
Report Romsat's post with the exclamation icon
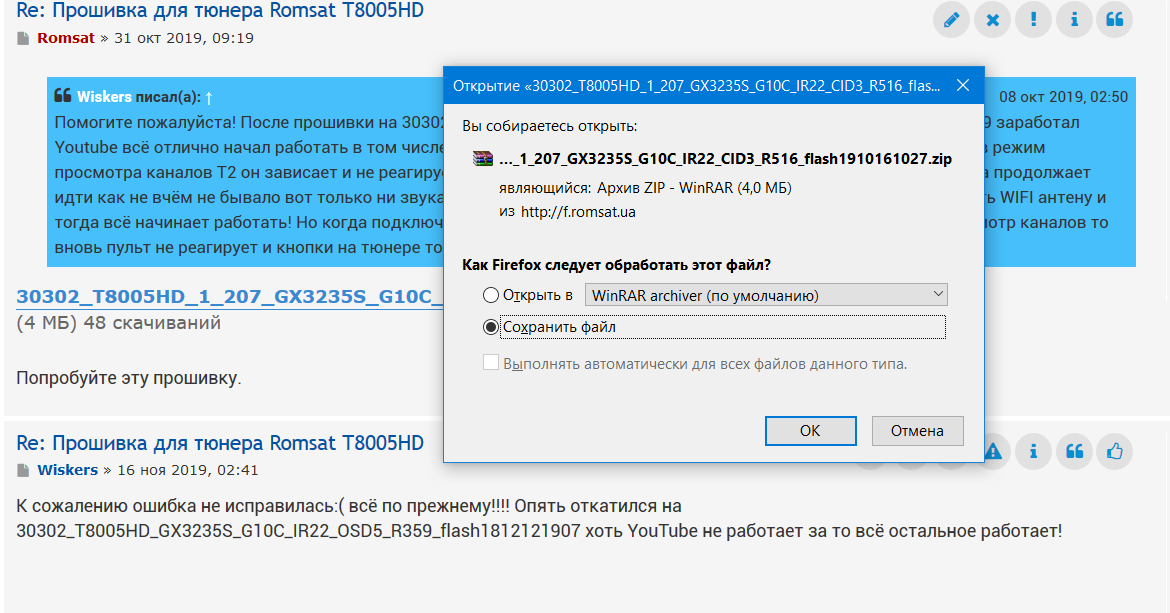tap(1033, 20)
